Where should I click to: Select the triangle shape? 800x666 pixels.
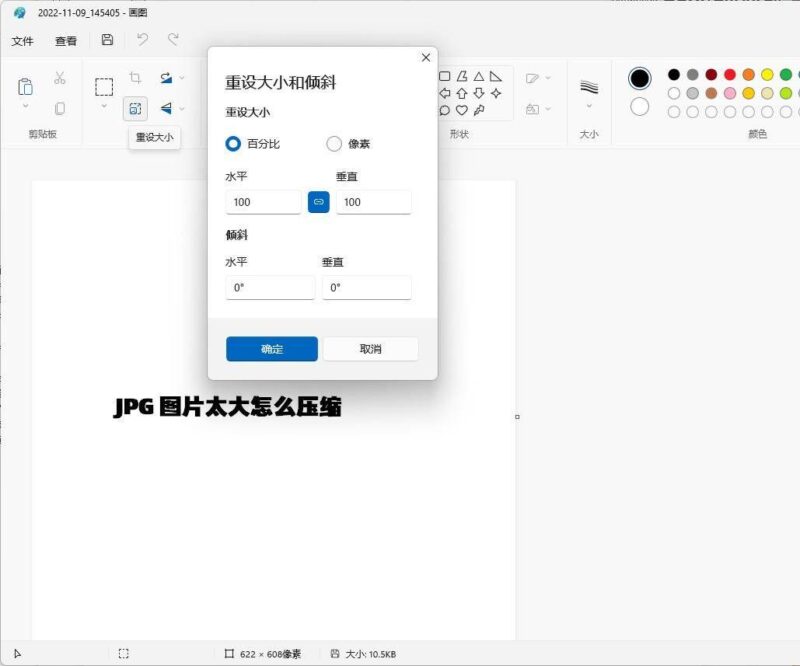pyautogui.click(x=479, y=77)
